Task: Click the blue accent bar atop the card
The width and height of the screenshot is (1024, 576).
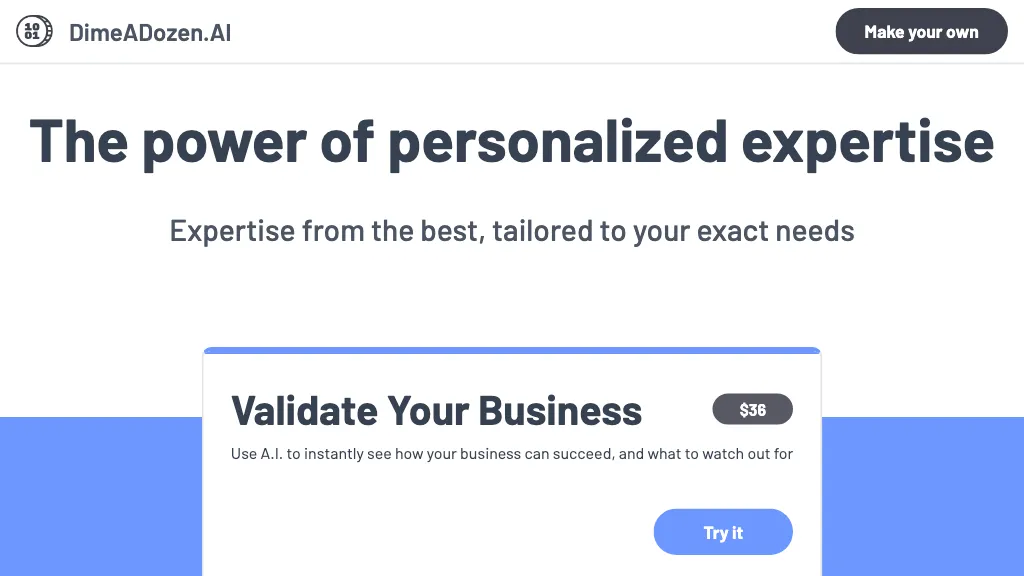Action: point(511,350)
